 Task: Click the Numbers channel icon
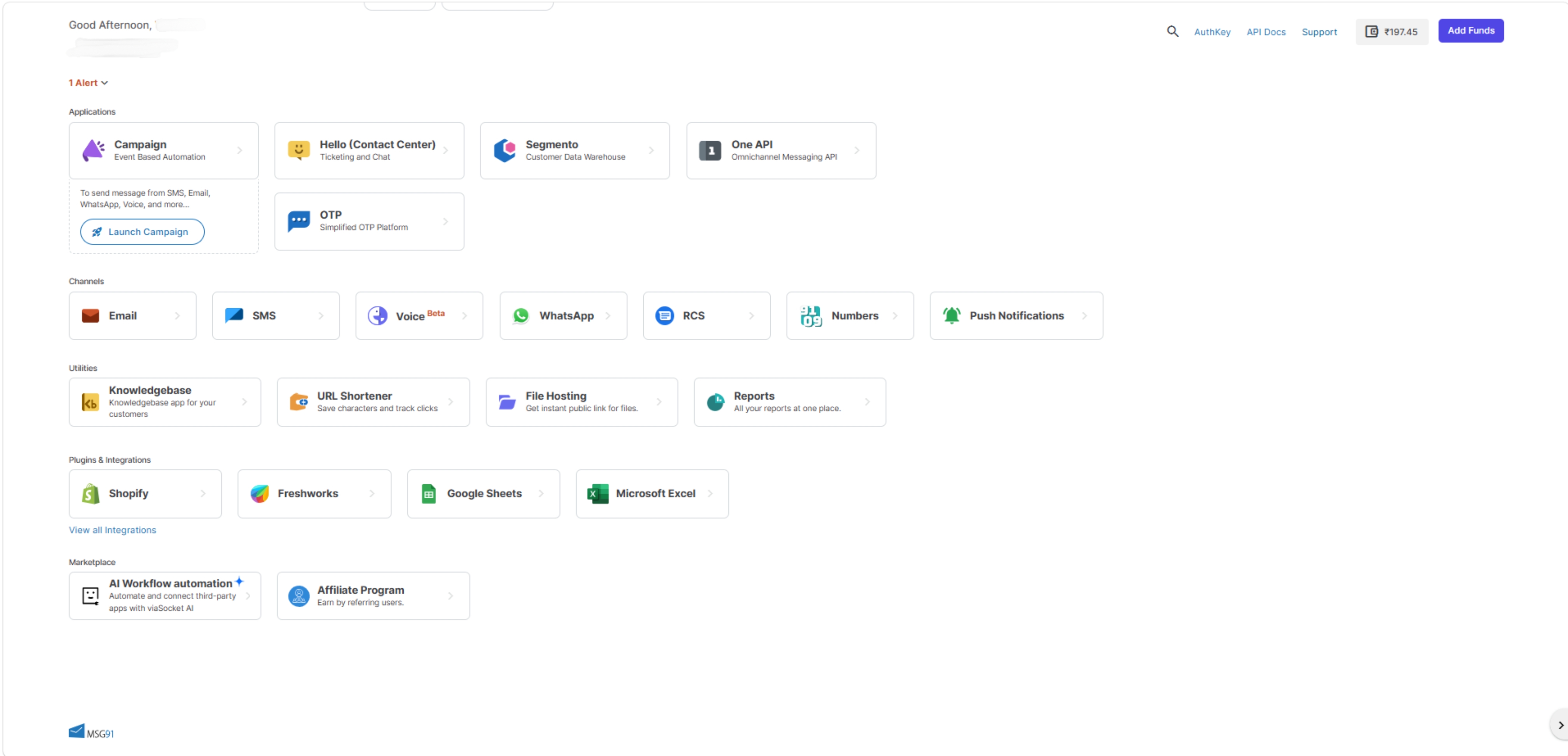(x=811, y=316)
